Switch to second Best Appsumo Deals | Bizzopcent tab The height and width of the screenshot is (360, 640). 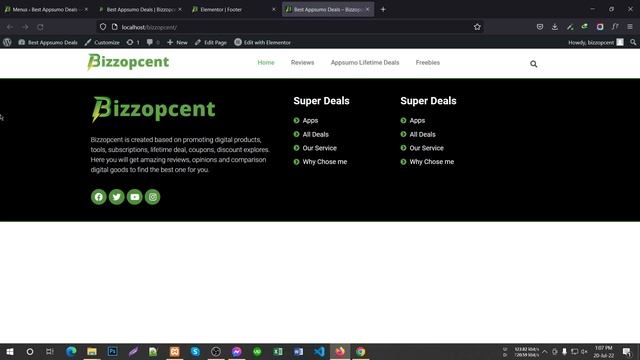tap(140, 9)
